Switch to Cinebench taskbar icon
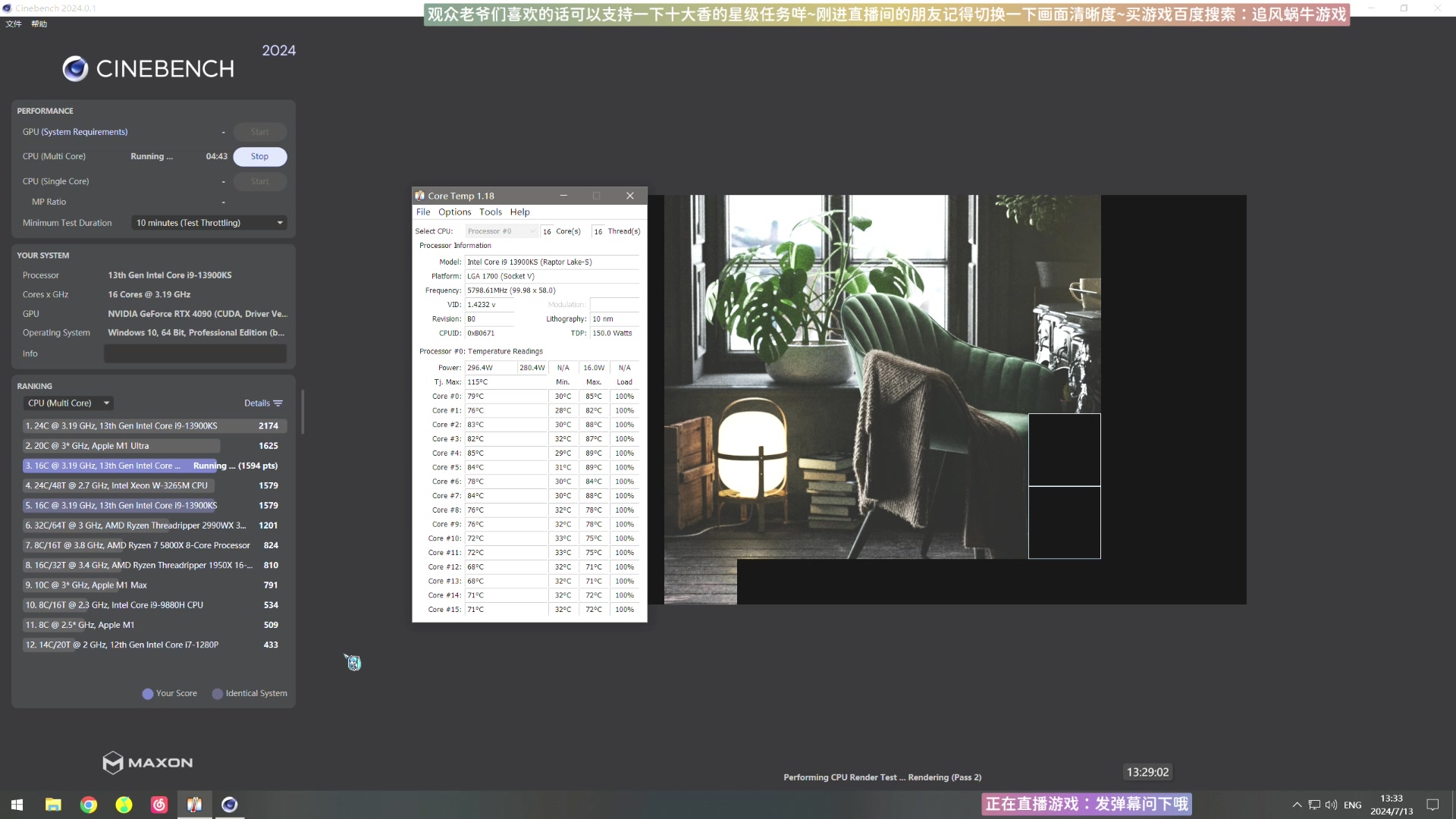Image resolution: width=1456 pixels, height=819 pixels. (x=230, y=805)
